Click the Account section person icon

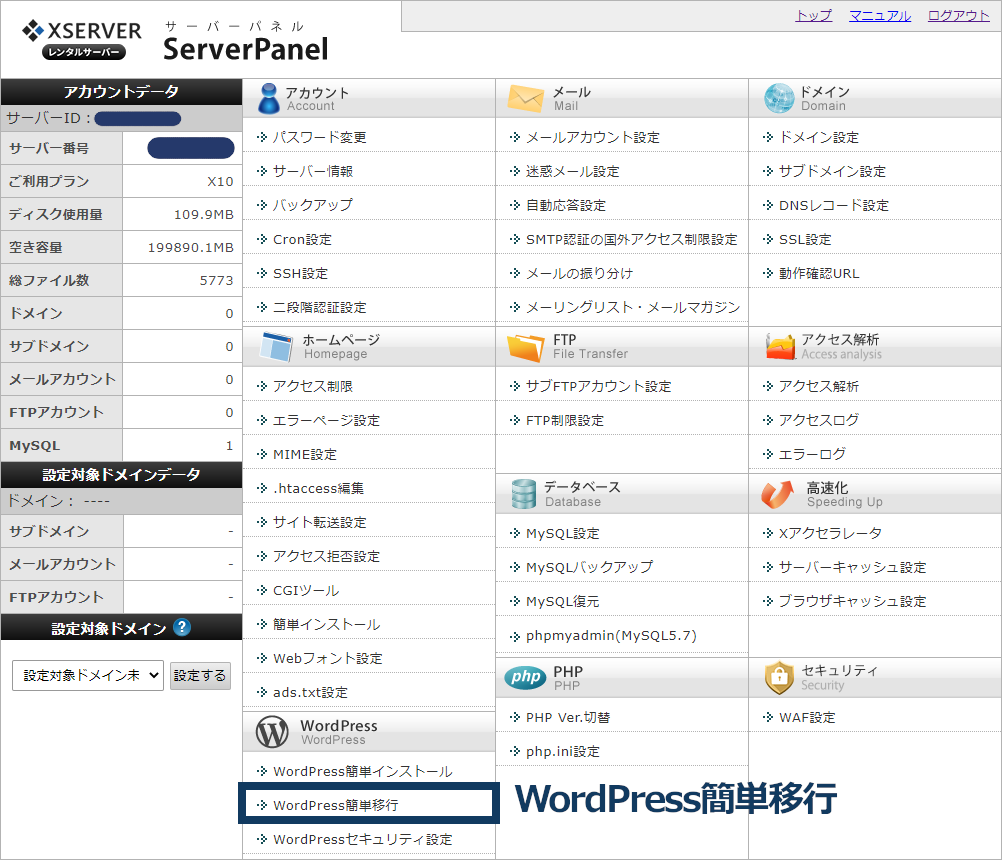269,98
